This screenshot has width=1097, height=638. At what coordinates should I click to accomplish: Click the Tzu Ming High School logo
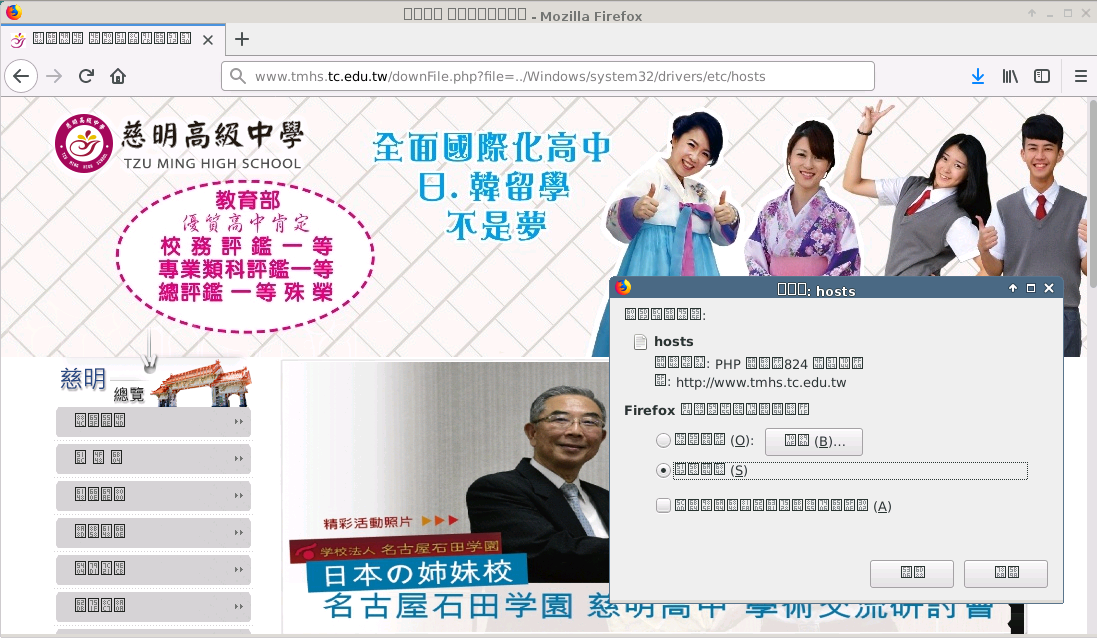coord(84,143)
